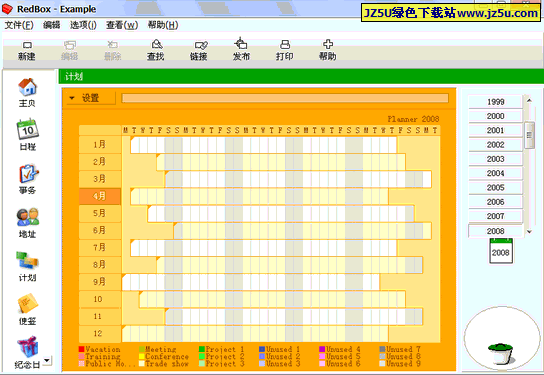Open the 查看(W) menu
This screenshot has height=375, width=544.
click(x=122, y=25)
